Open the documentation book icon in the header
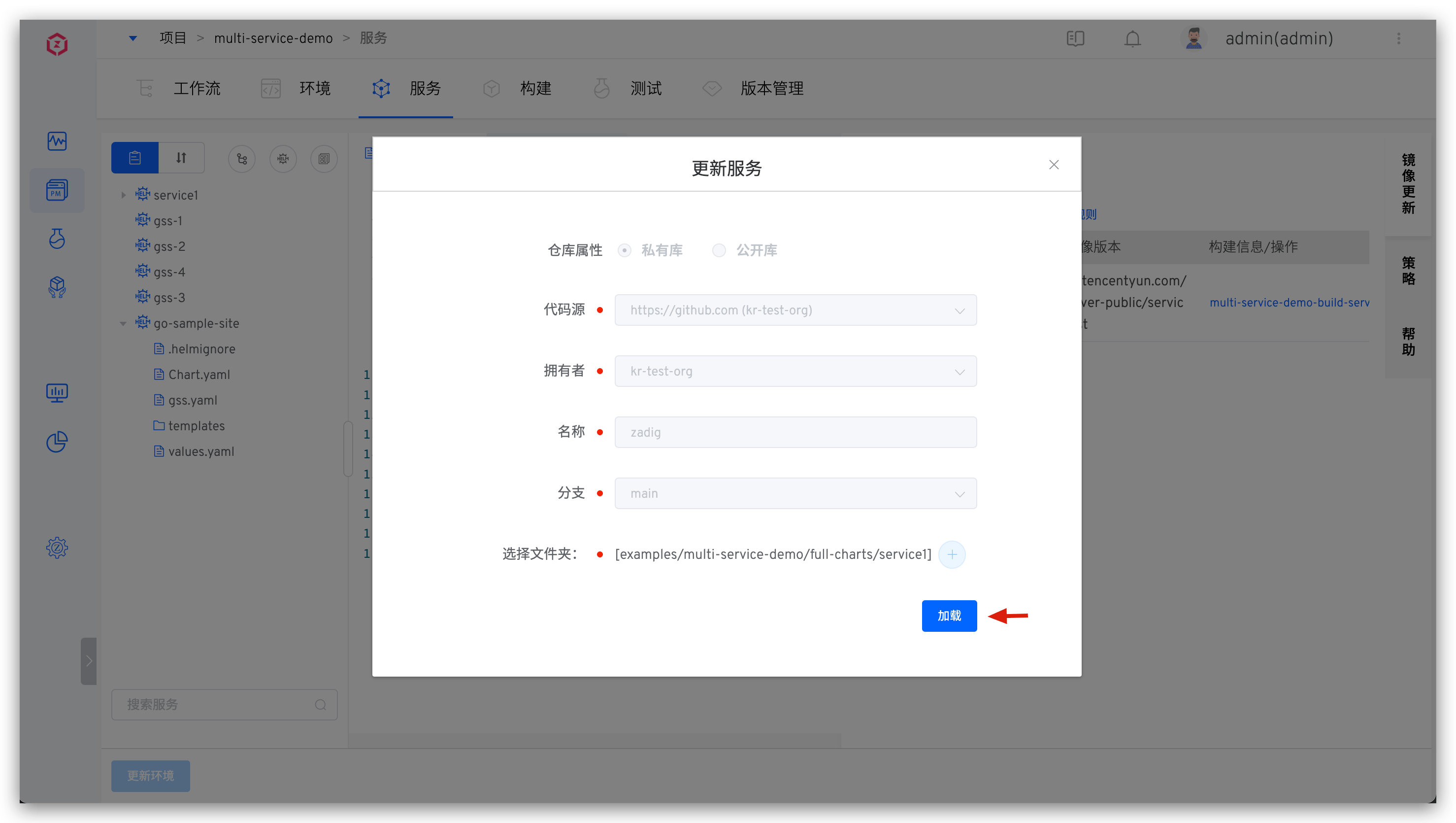This screenshot has height=823, width=1456. pyautogui.click(x=1075, y=38)
